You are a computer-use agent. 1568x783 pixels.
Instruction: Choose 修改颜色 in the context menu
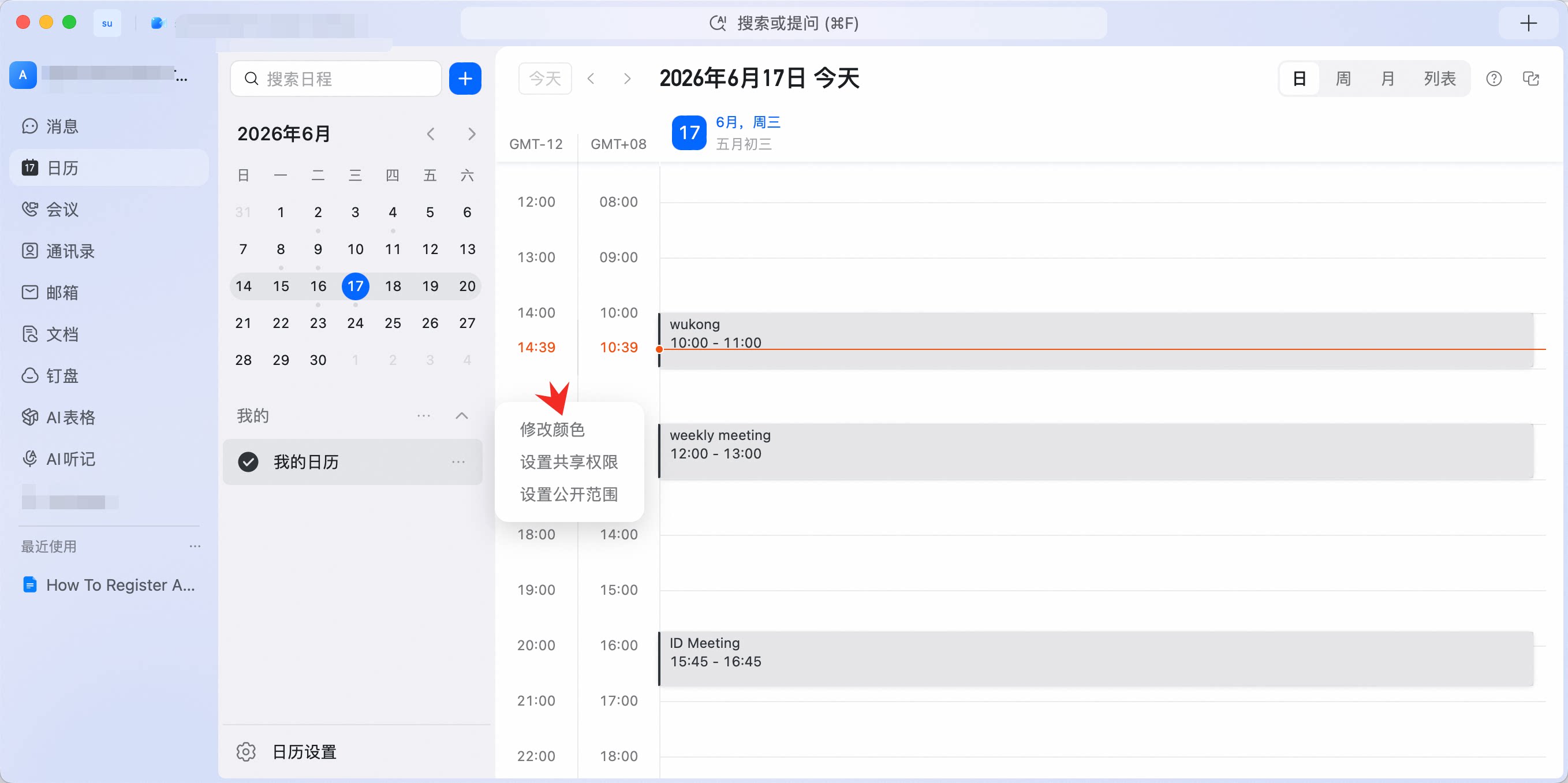pos(552,429)
